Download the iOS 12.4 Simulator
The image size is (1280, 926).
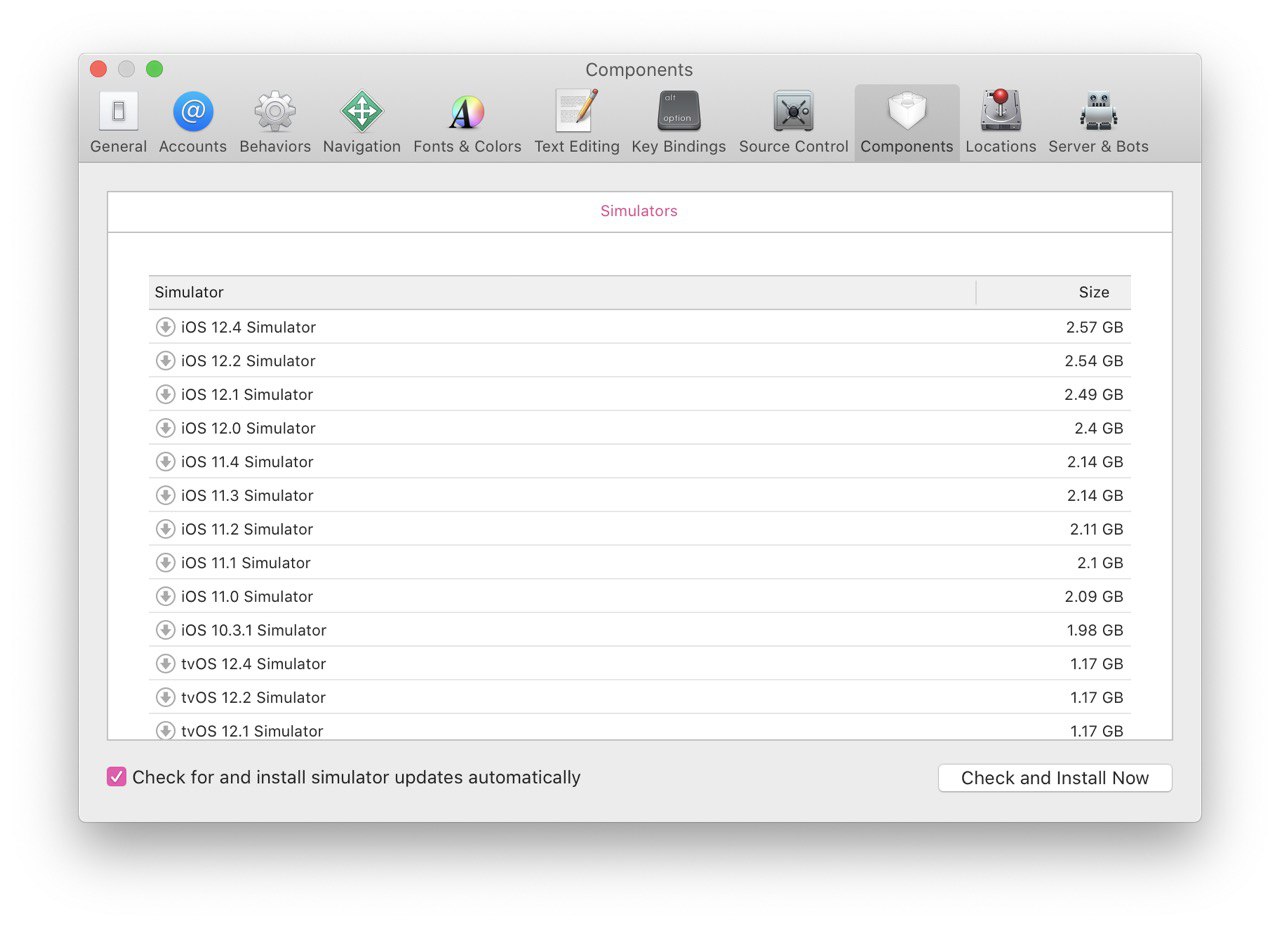165,327
